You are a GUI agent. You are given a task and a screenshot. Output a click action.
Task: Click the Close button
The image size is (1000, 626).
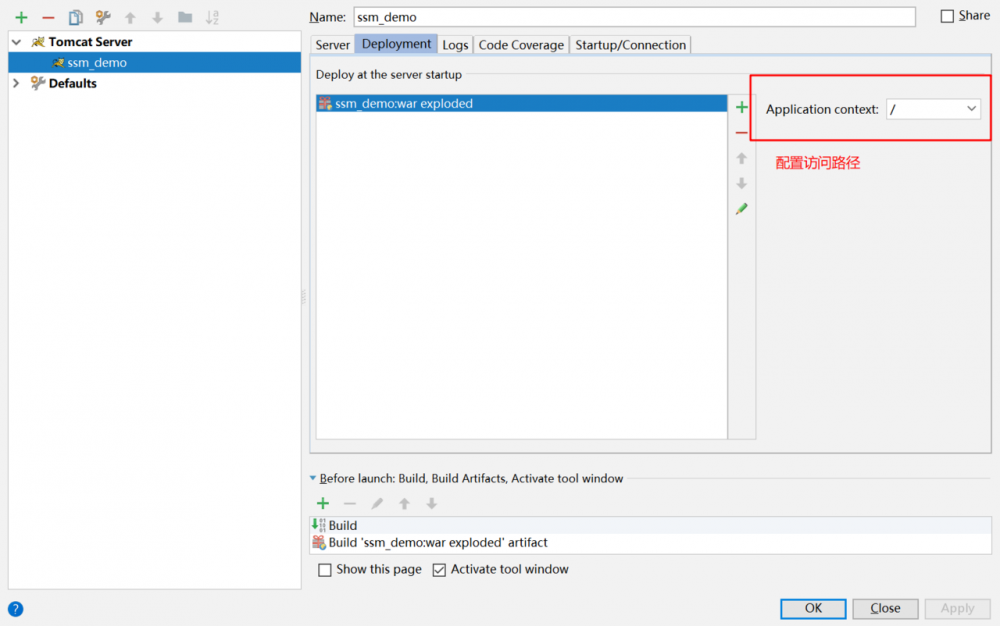click(885, 608)
